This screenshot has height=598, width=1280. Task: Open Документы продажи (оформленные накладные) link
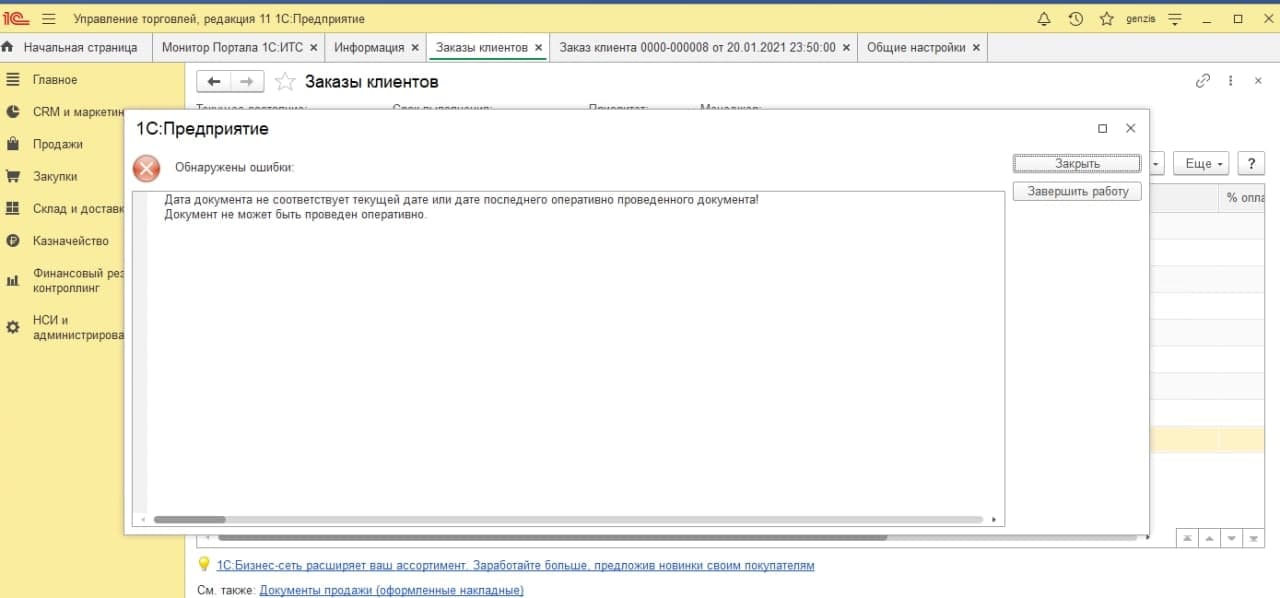tap(392, 590)
